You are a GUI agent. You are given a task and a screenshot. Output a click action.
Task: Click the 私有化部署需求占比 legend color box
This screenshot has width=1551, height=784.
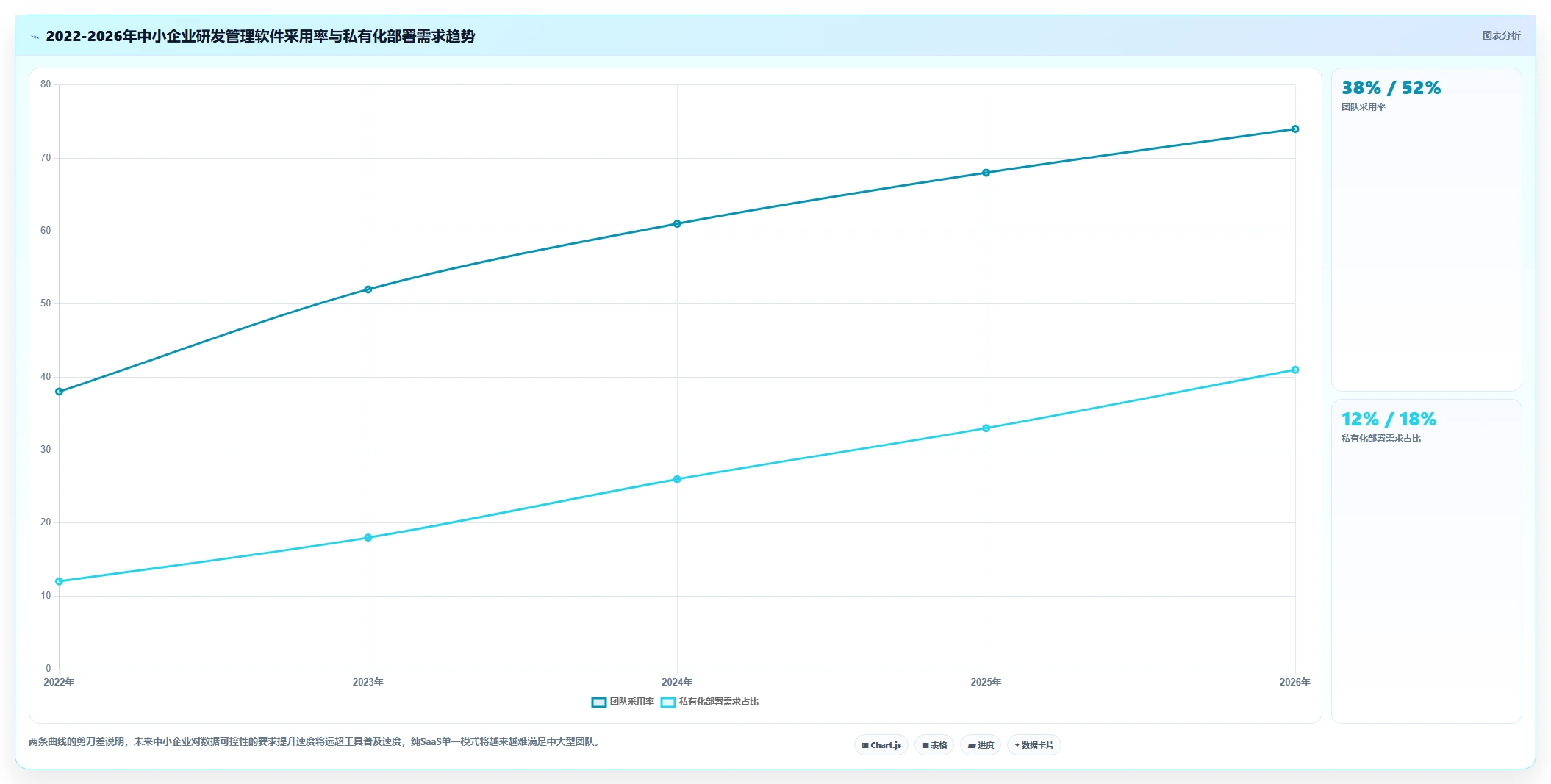[668, 702]
